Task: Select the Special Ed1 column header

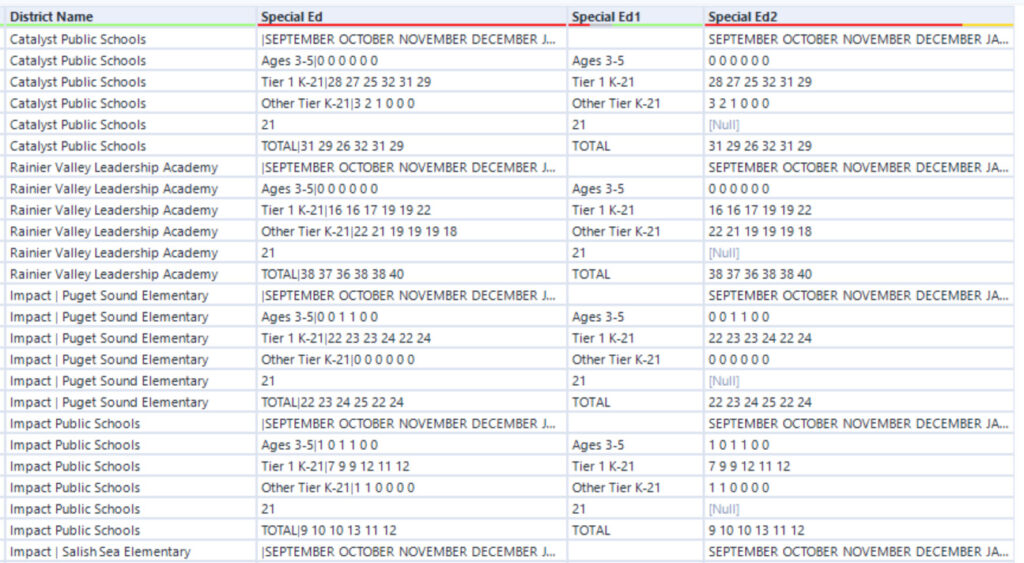Action: pyautogui.click(x=635, y=16)
